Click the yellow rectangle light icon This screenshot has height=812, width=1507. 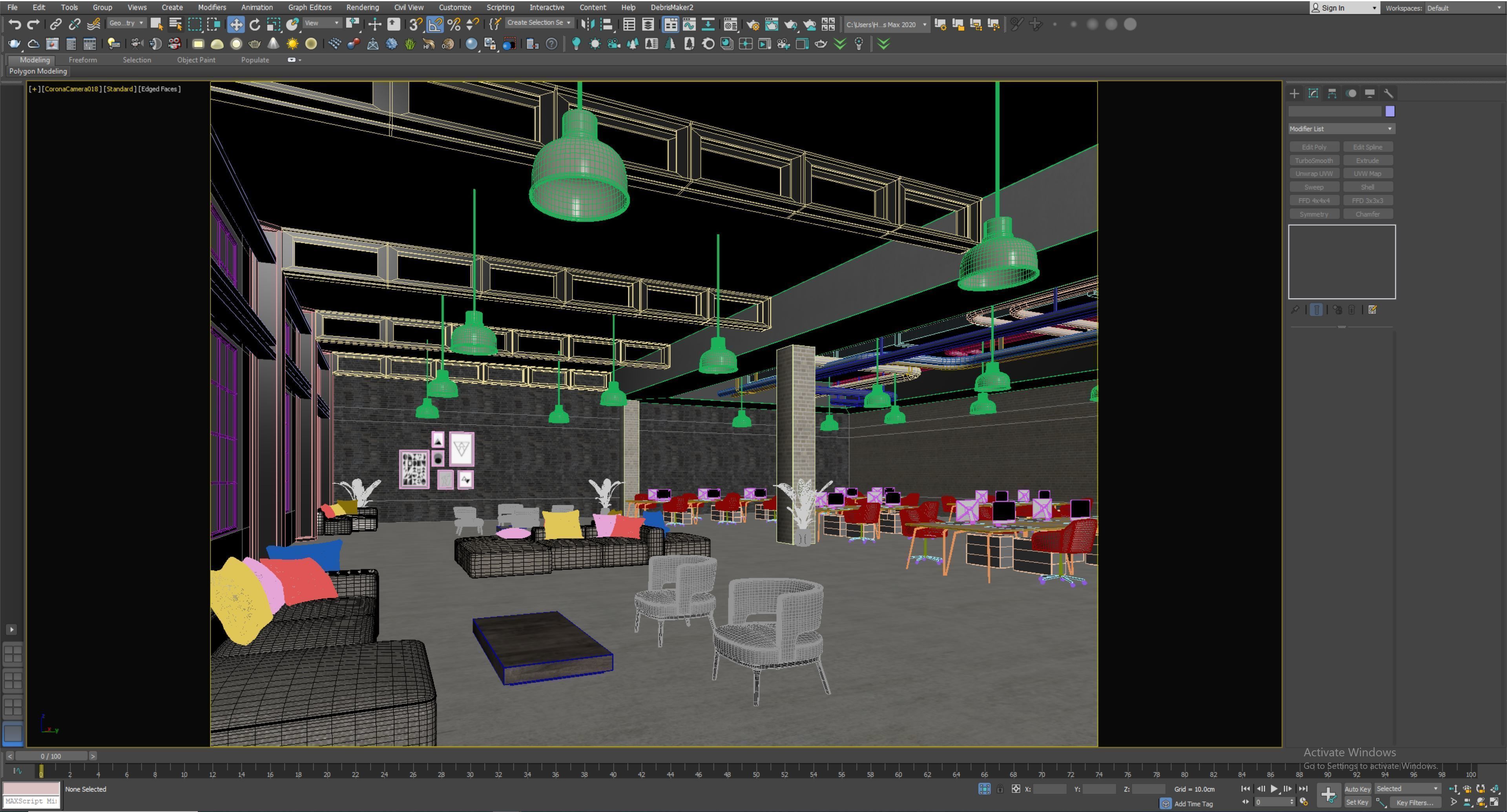pos(198,44)
